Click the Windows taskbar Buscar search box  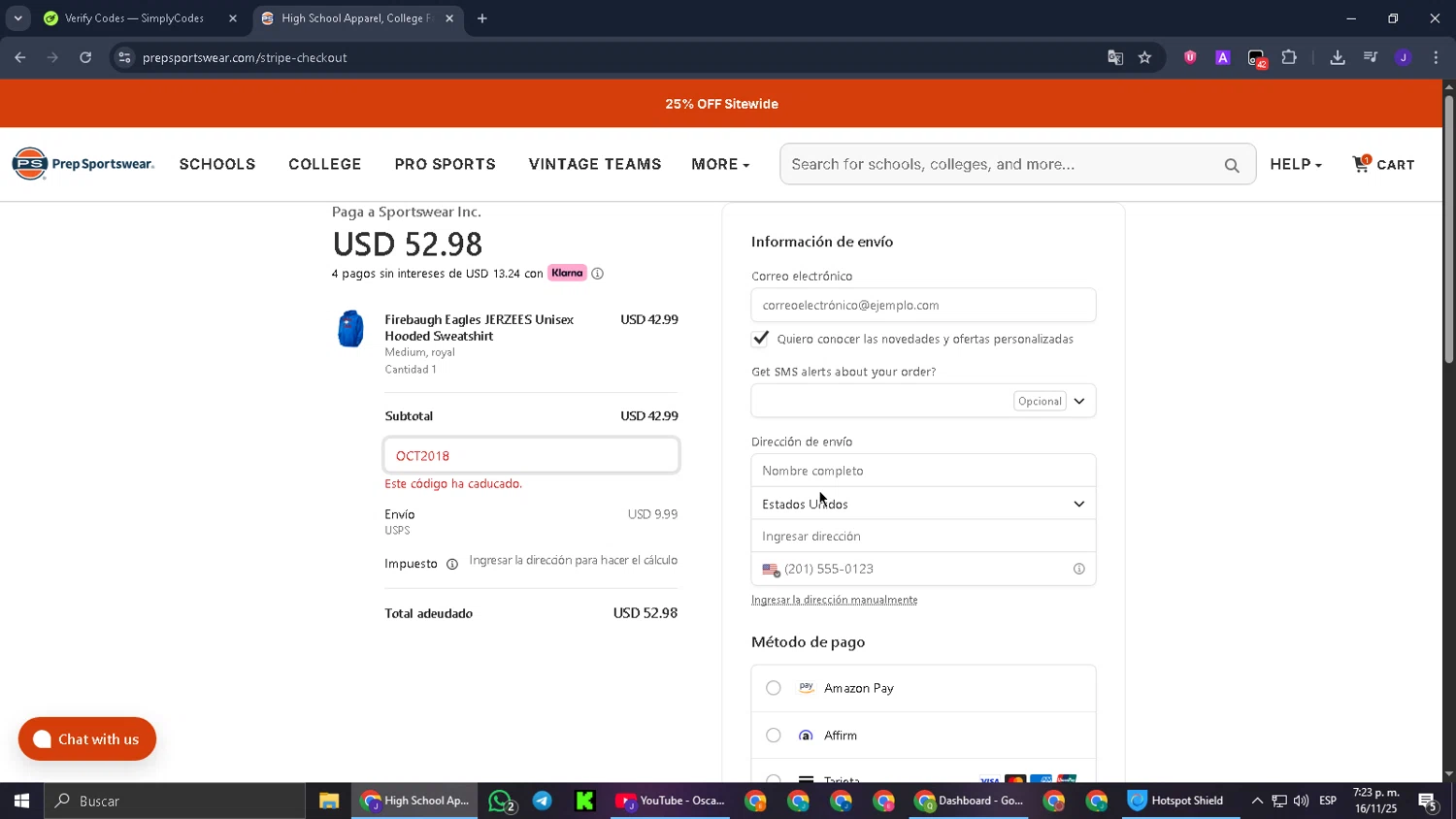(x=175, y=801)
